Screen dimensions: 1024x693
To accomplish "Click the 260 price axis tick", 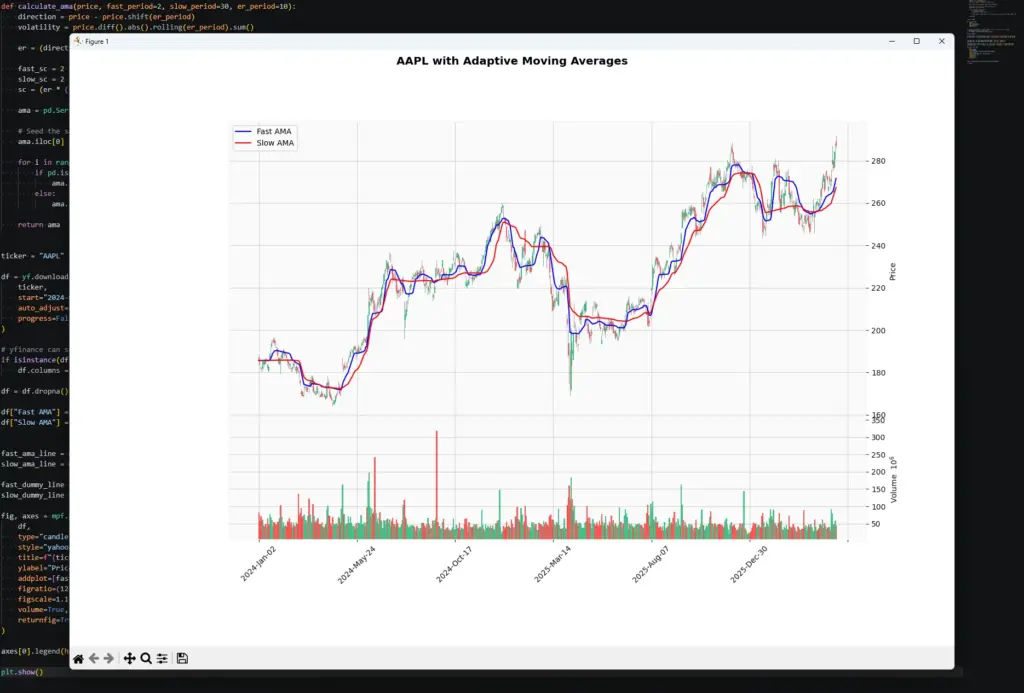I will click(x=878, y=203).
